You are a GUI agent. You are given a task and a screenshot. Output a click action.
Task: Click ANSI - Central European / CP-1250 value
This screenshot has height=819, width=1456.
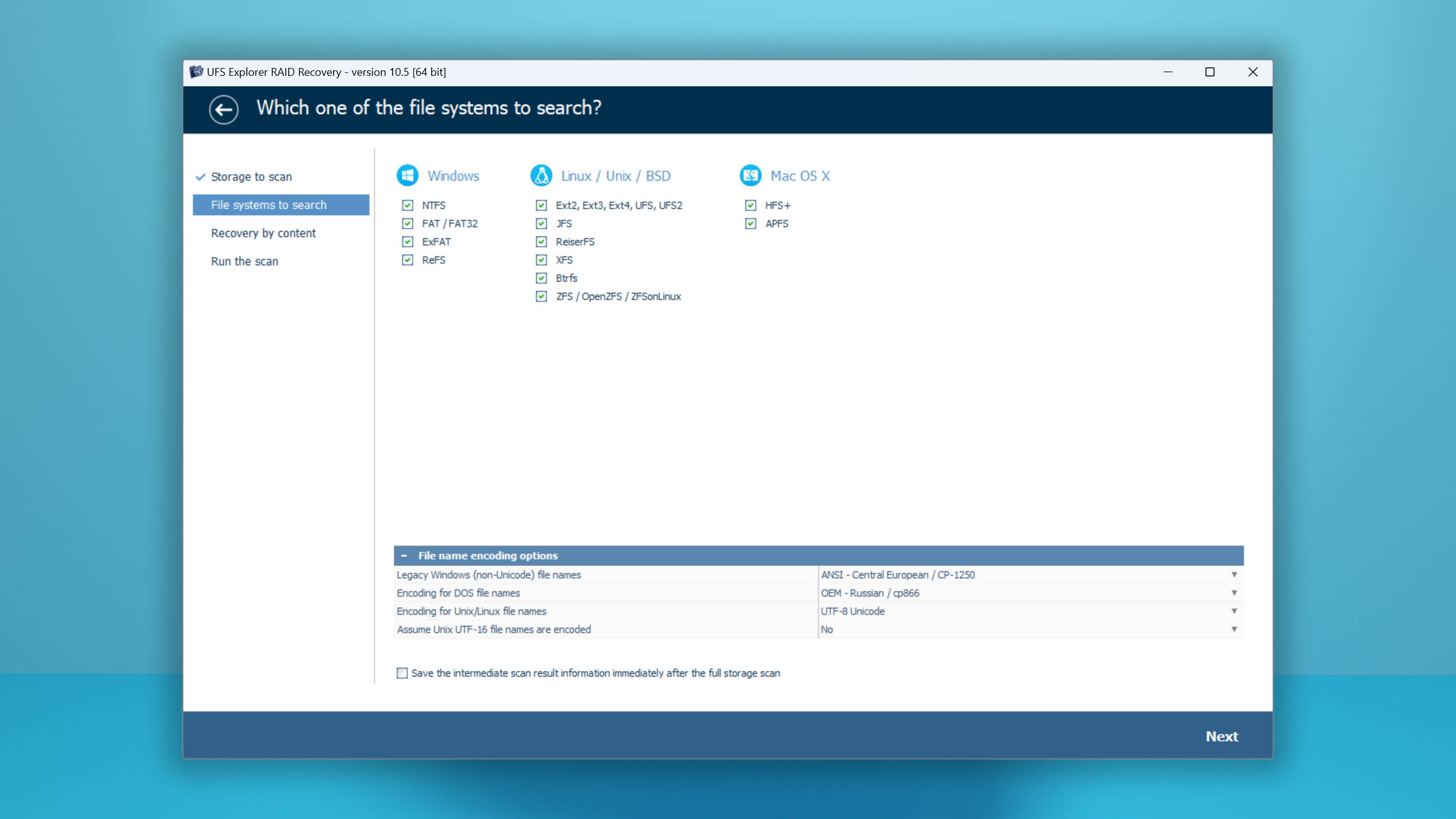(898, 575)
